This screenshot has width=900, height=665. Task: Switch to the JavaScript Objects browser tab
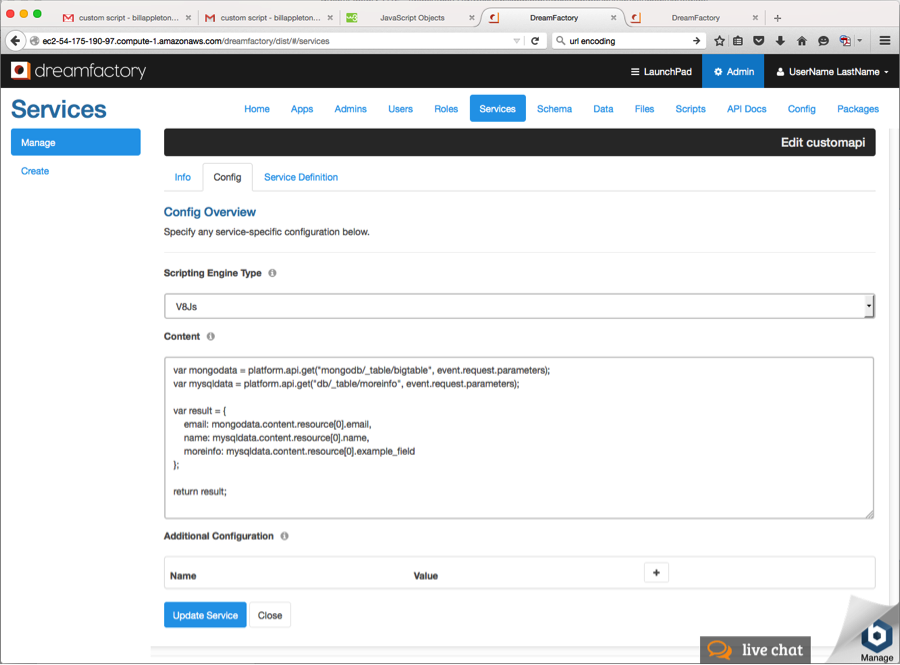pos(412,18)
